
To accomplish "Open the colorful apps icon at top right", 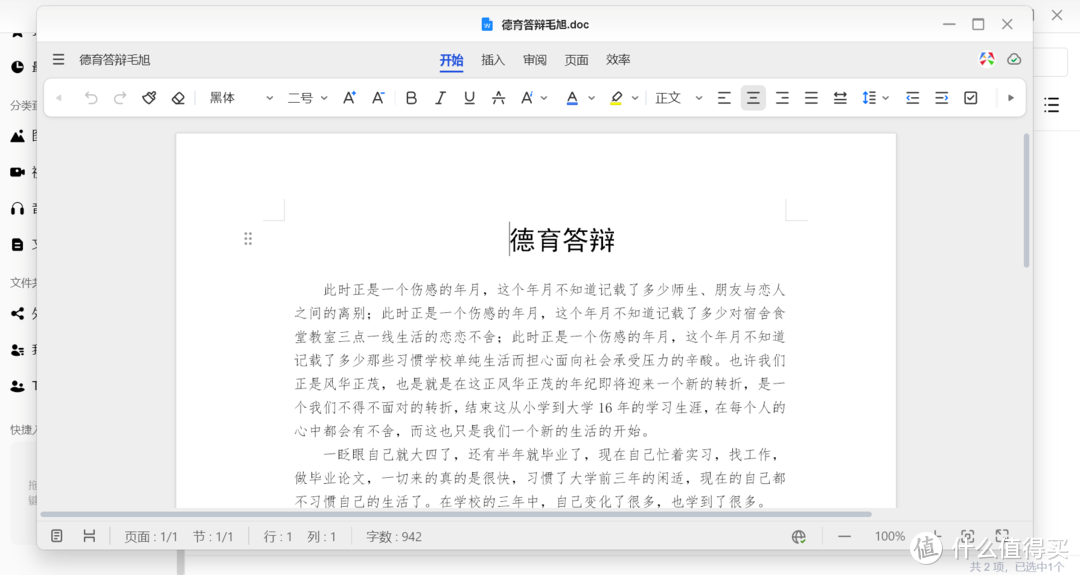I will [987, 59].
